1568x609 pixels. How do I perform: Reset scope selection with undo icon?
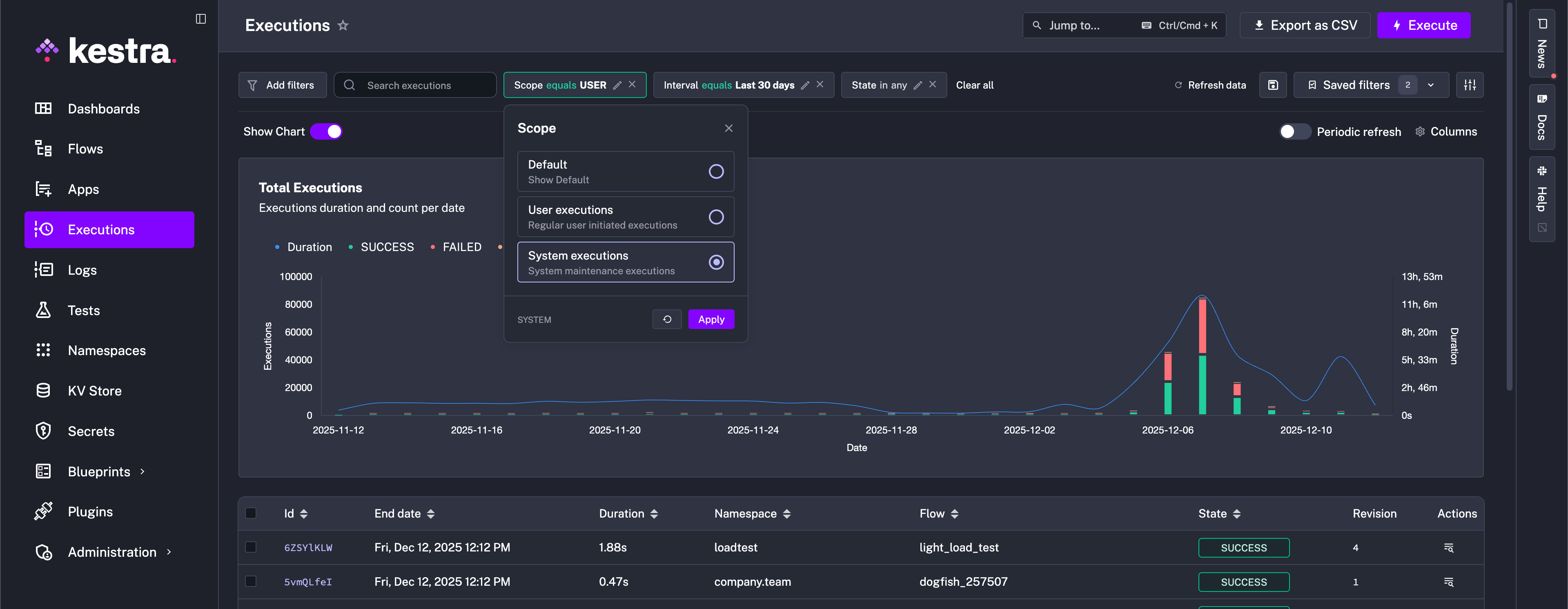click(x=666, y=320)
